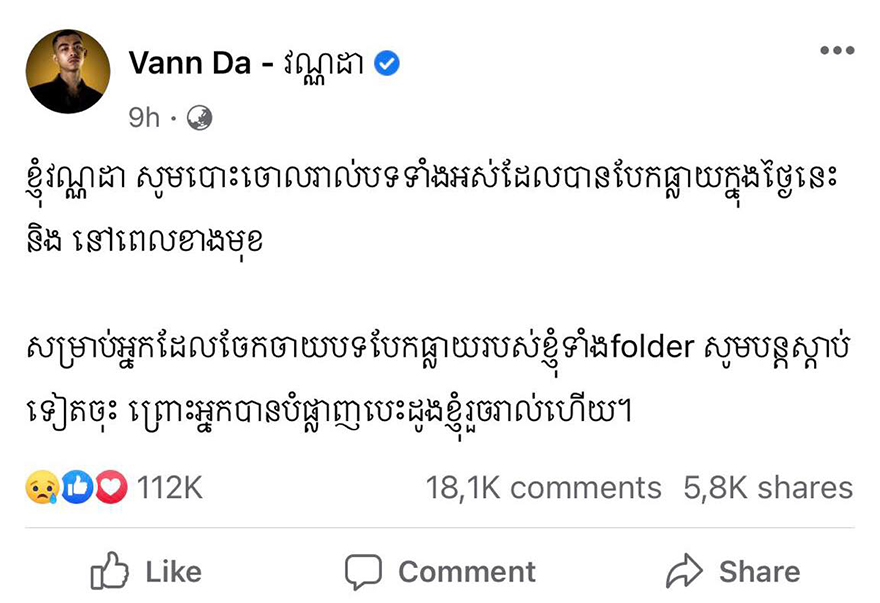This screenshot has width=880, height=603.
Task: View the 5,8K shares list
Action: coord(768,488)
